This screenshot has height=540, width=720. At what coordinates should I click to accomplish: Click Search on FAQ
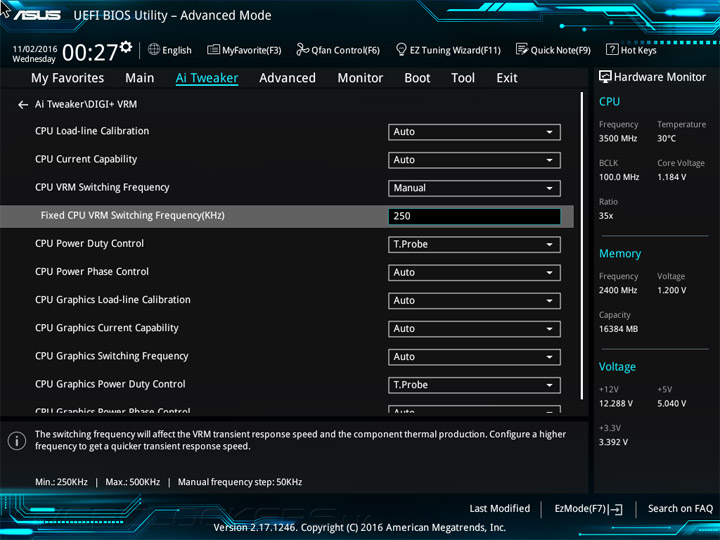[680, 509]
